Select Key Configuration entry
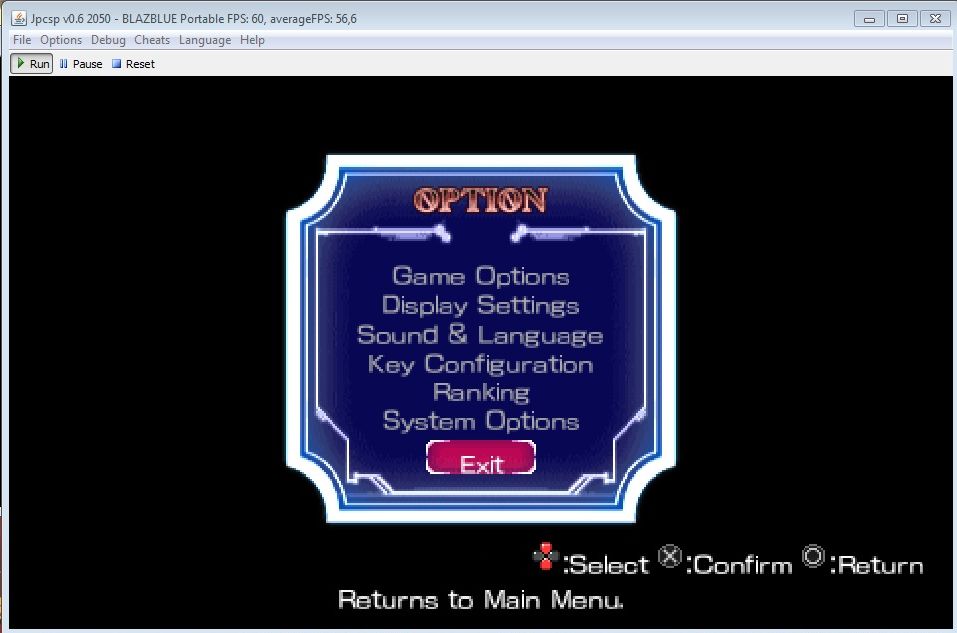Viewport: 957px width, 633px height. pyautogui.click(x=481, y=364)
